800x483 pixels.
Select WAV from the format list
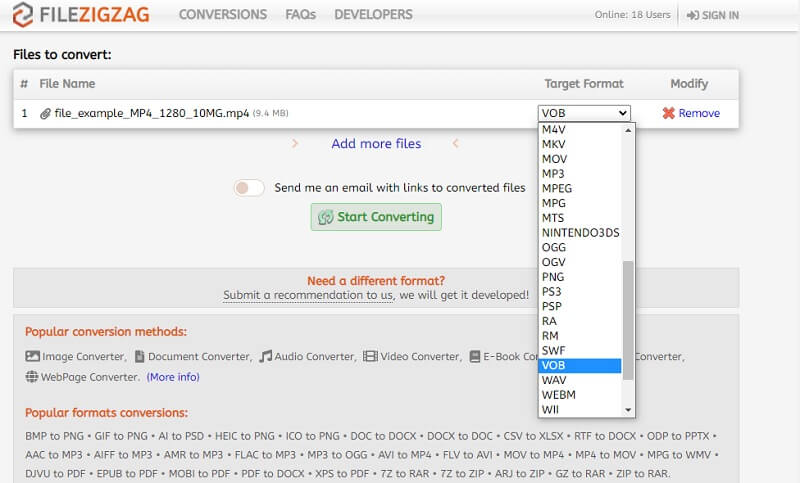point(580,380)
